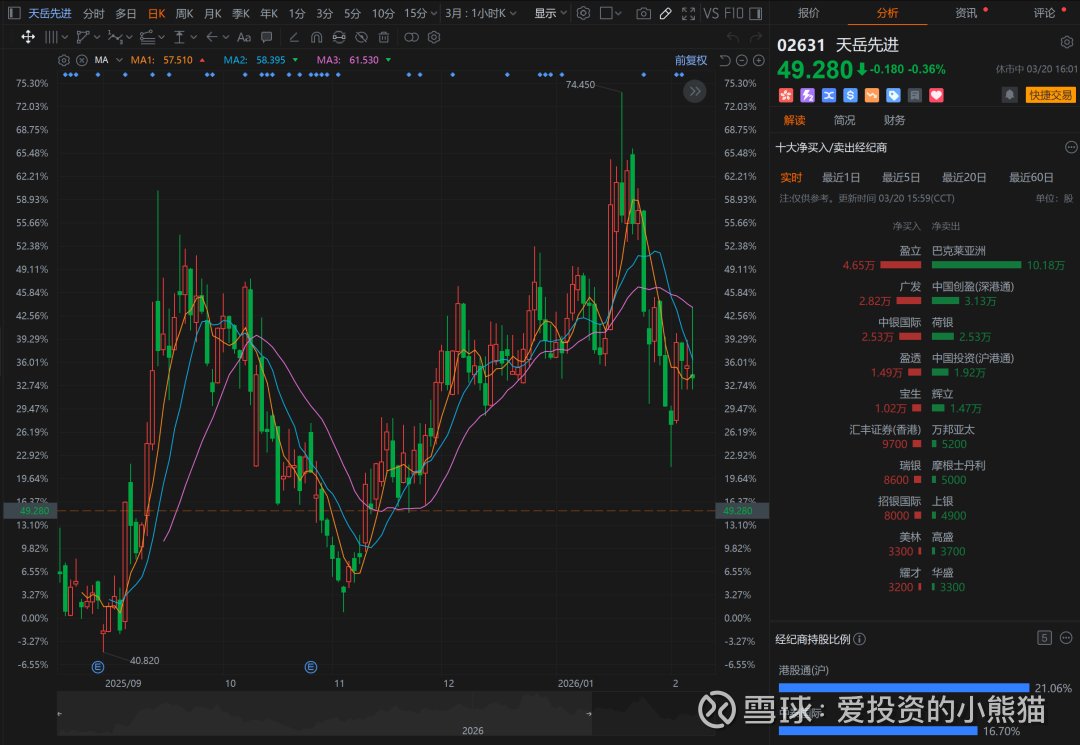1080x745 pixels.
Task: Click the price alert bell icon
Action: [1010, 95]
